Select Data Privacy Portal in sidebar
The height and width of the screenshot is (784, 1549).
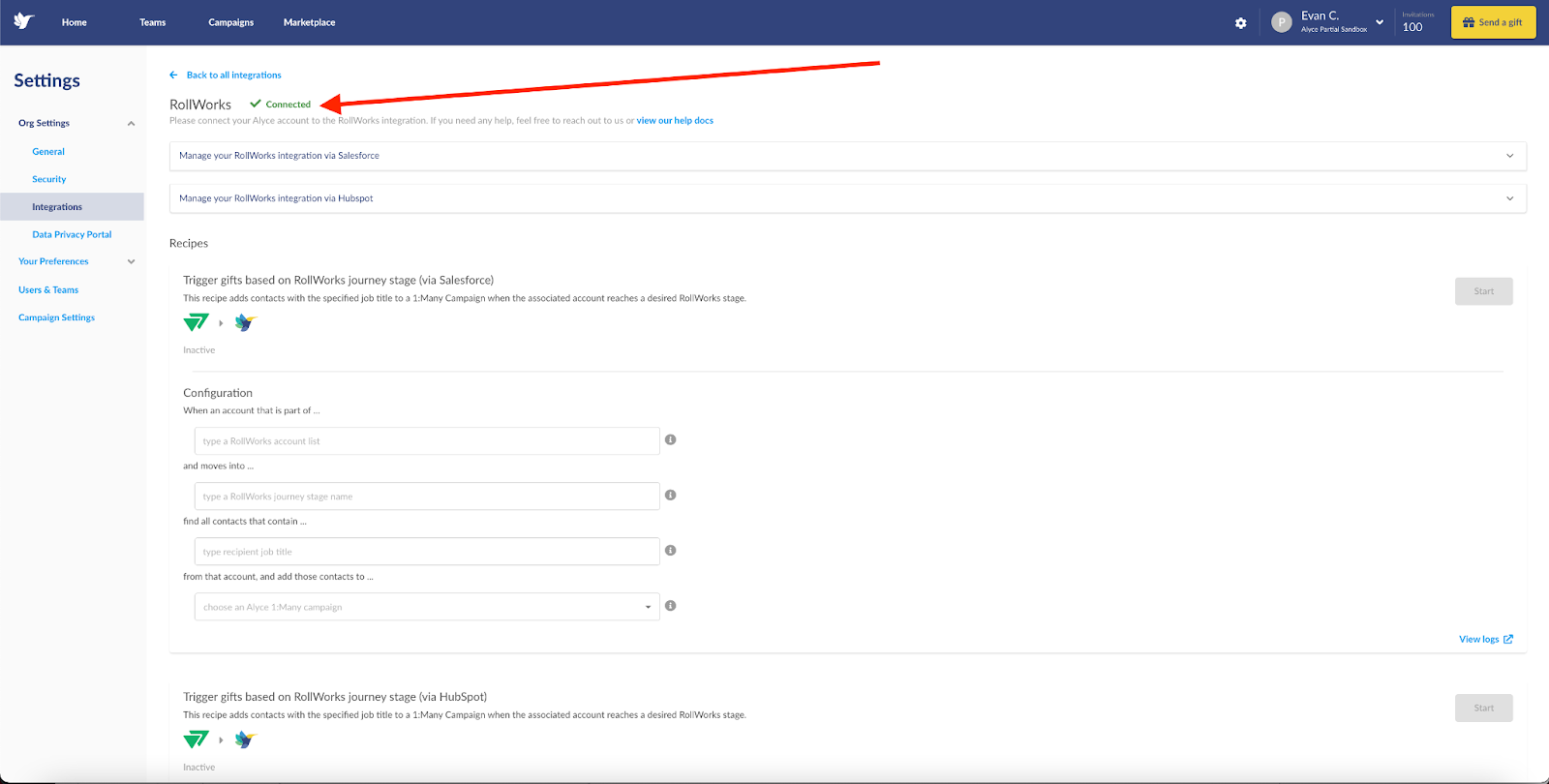coord(72,234)
